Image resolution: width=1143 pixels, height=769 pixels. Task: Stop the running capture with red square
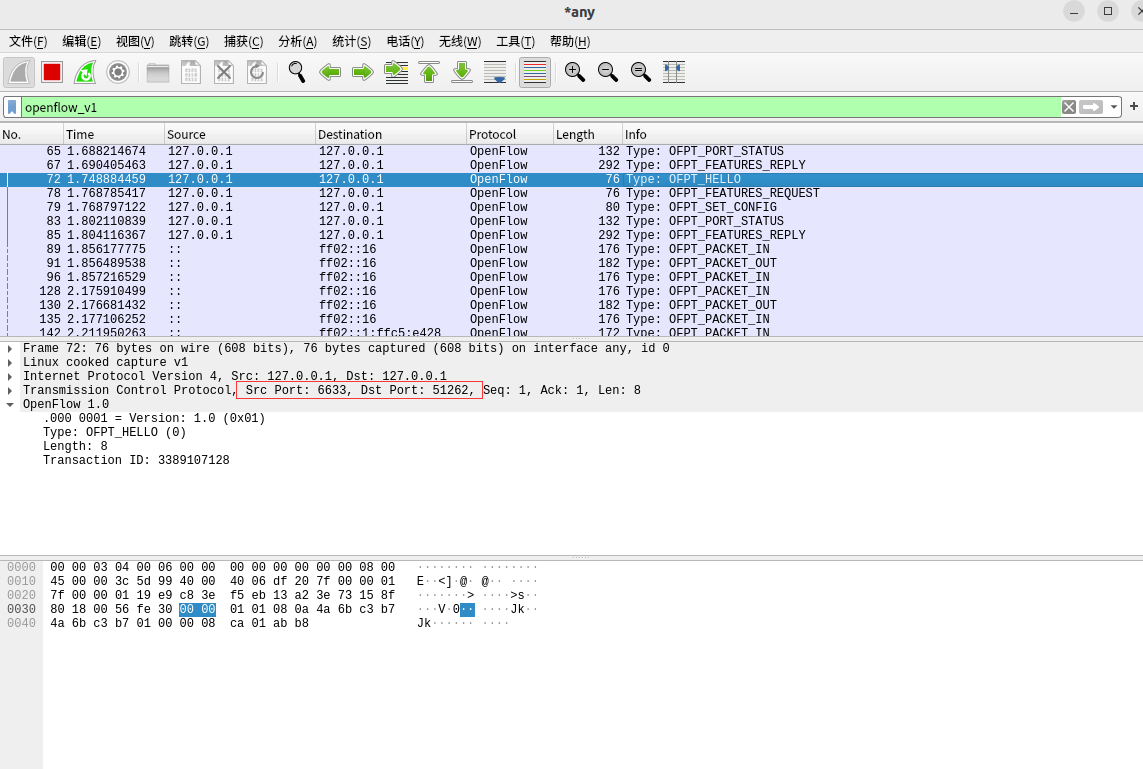coord(52,72)
